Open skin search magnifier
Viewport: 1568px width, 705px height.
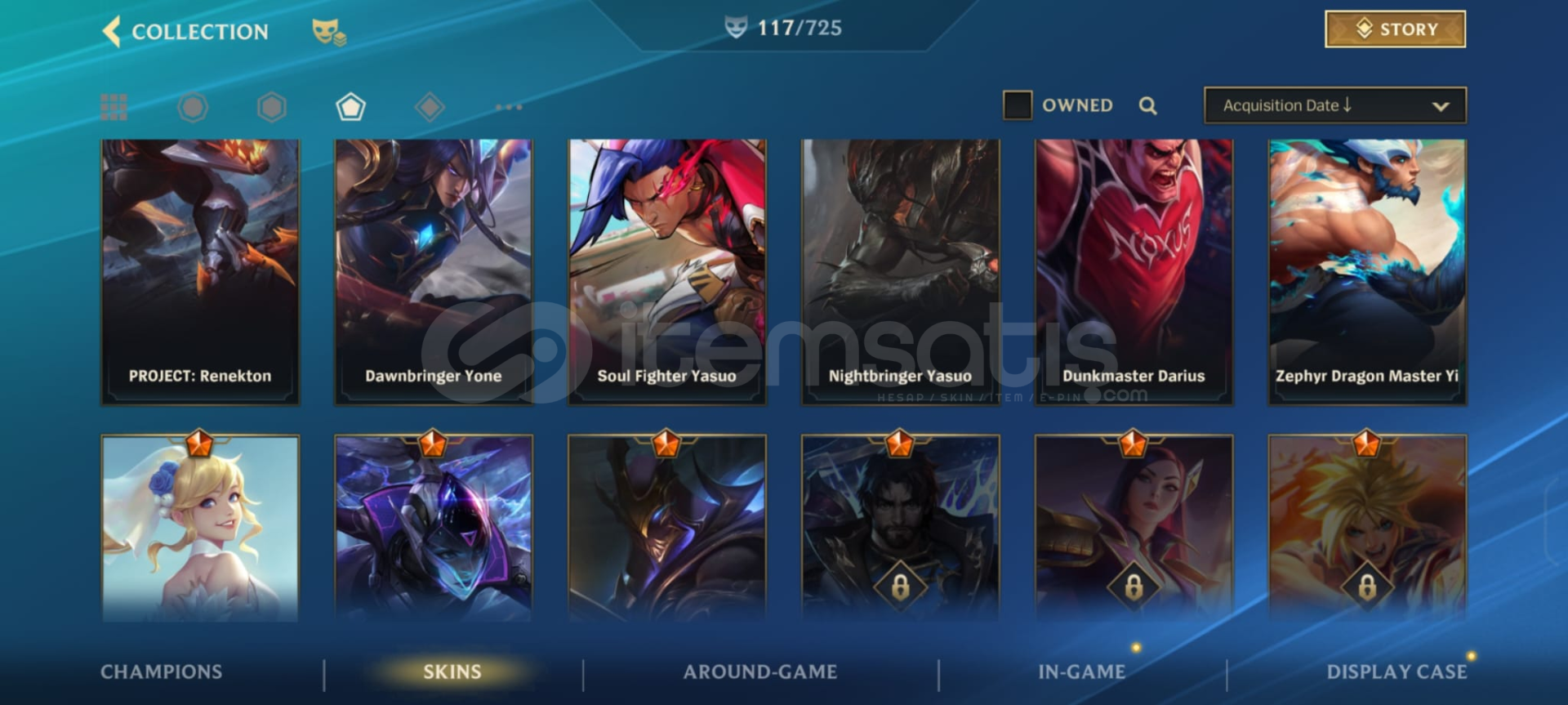point(1147,105)
